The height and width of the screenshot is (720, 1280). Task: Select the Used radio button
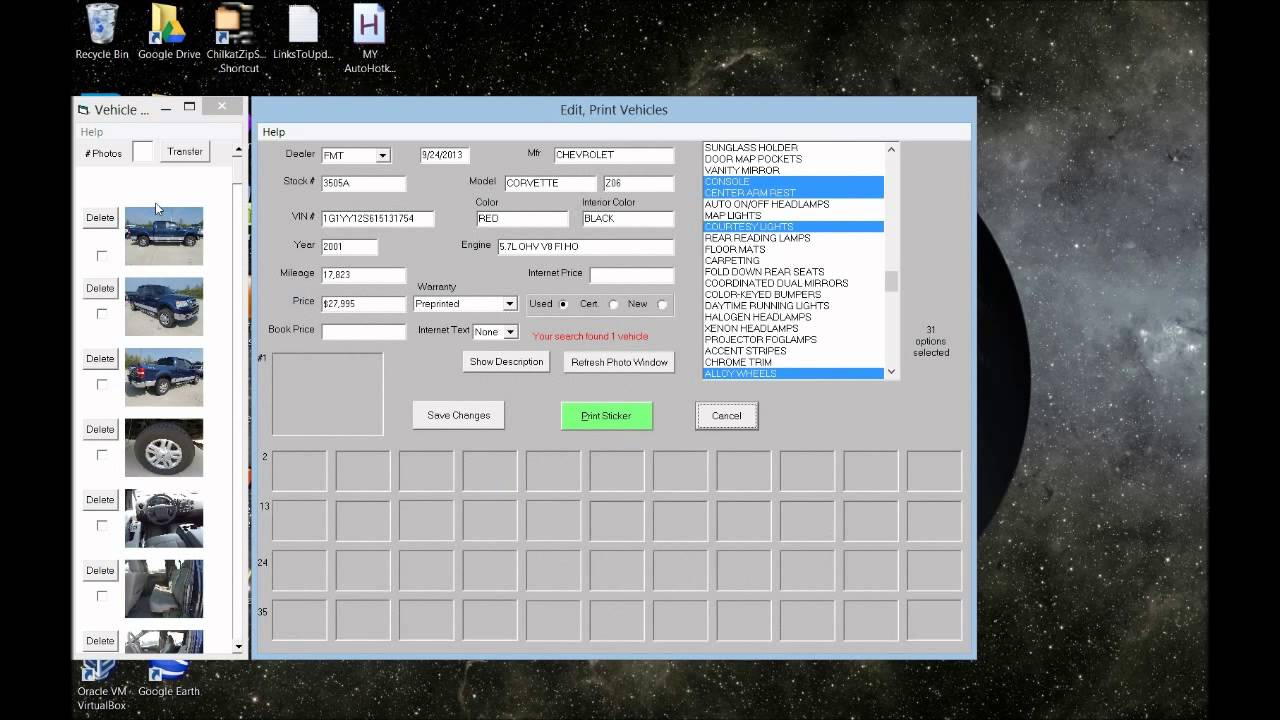click(563, 304)
